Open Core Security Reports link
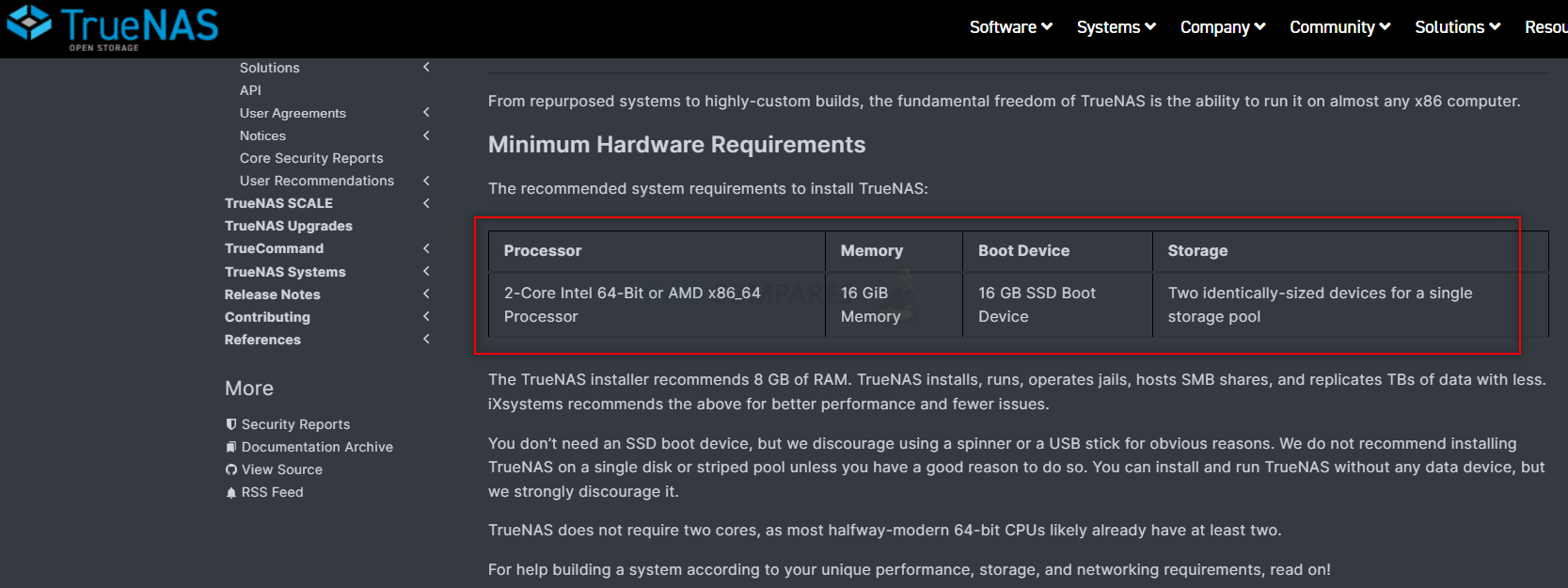 311,158
